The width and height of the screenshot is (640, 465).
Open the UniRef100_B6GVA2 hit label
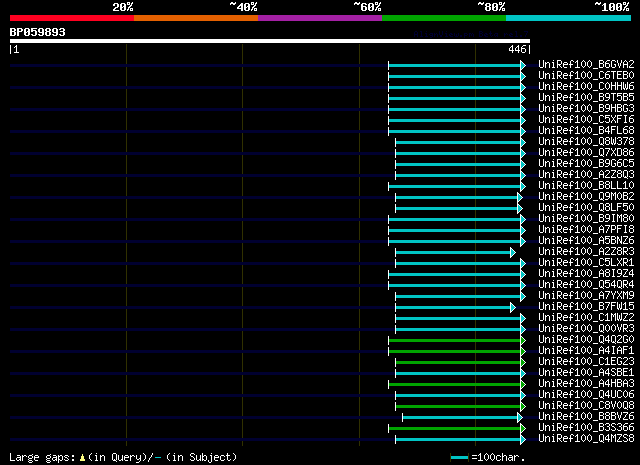pyautogui.click(x=586, y=65)
